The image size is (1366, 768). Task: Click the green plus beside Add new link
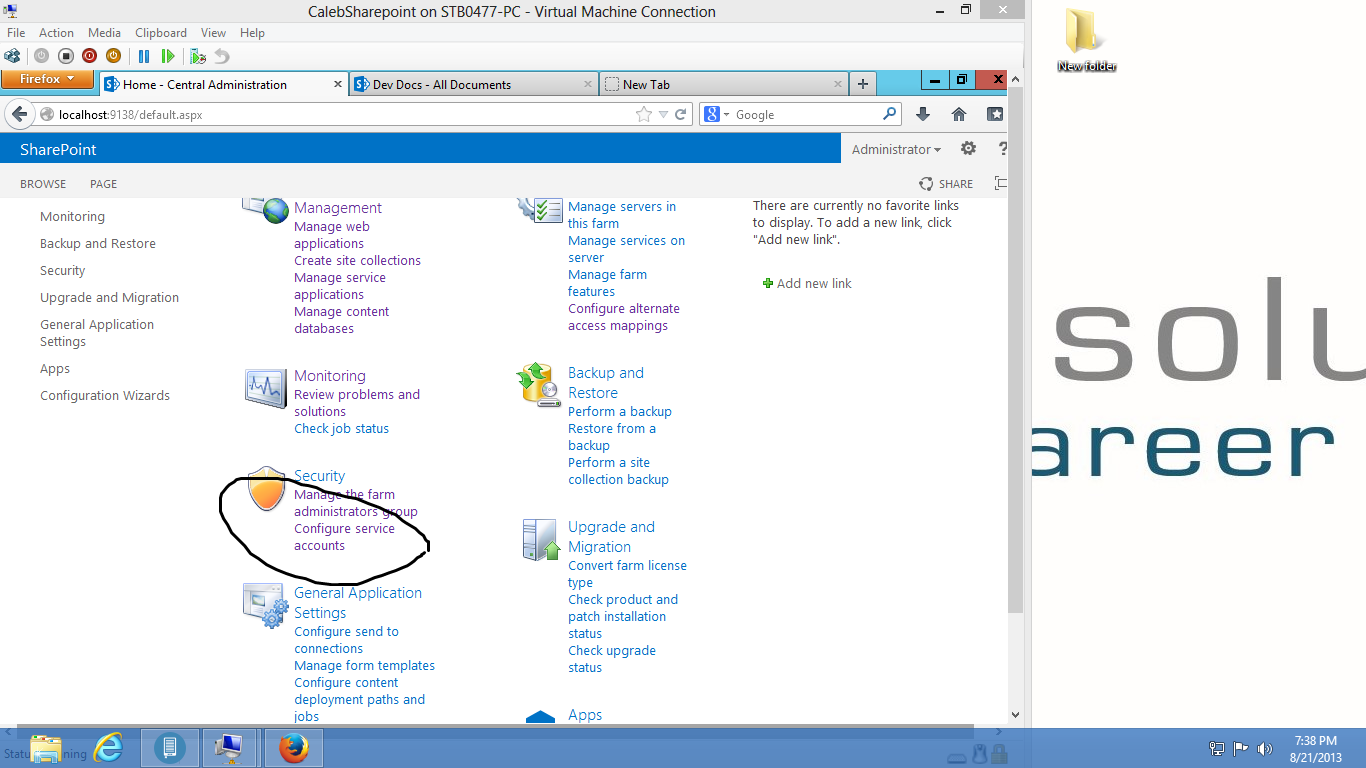[768, 283]
